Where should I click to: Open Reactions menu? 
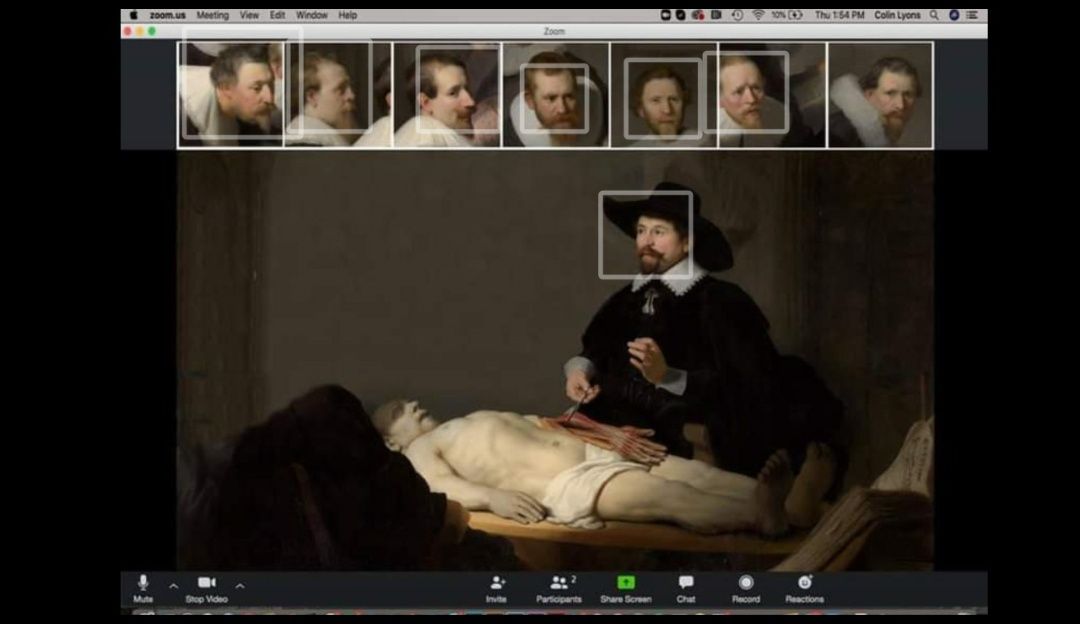click(804, 589)
